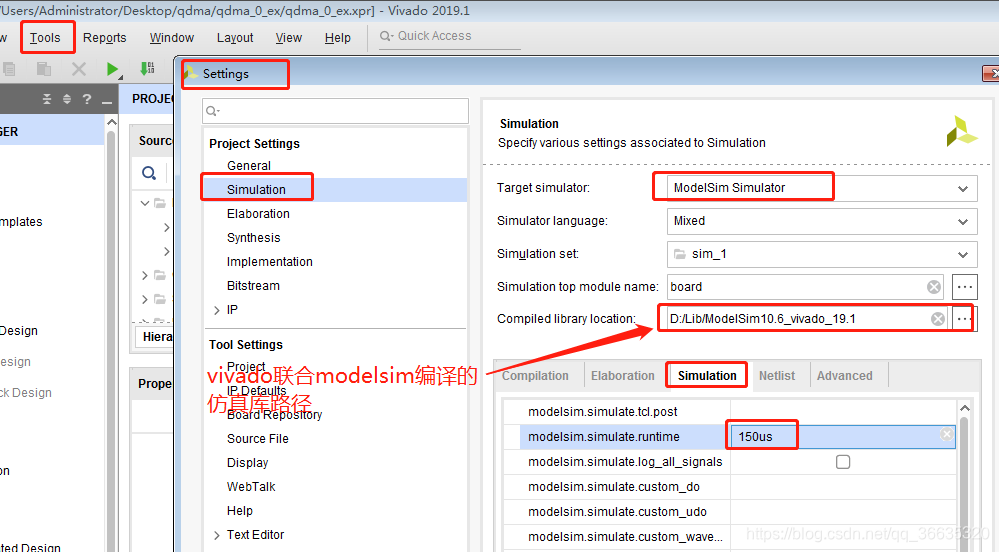
Task: Click the X delete toolbar icon
Action: 79,69
